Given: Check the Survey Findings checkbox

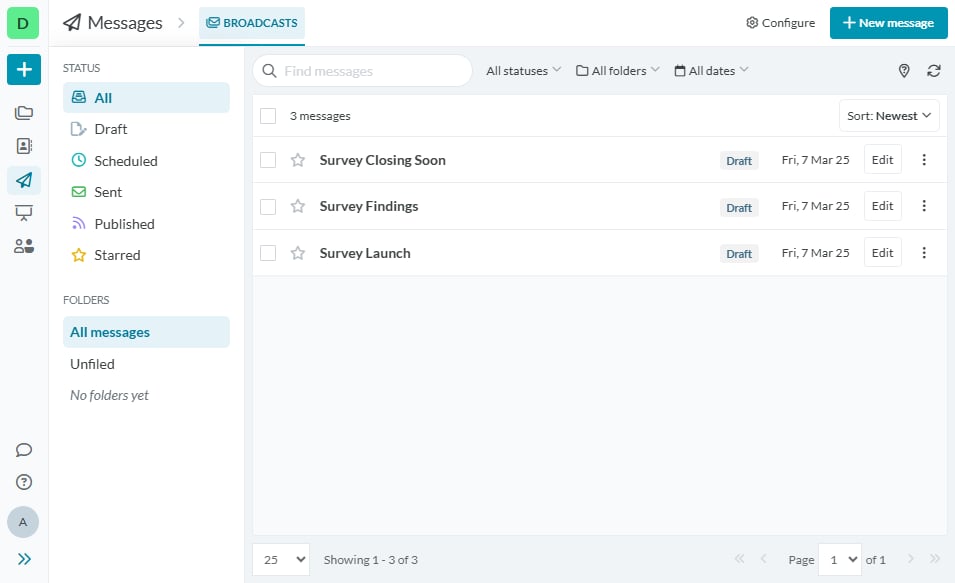Looking at the screenshot, I should (x=268, y=207).
